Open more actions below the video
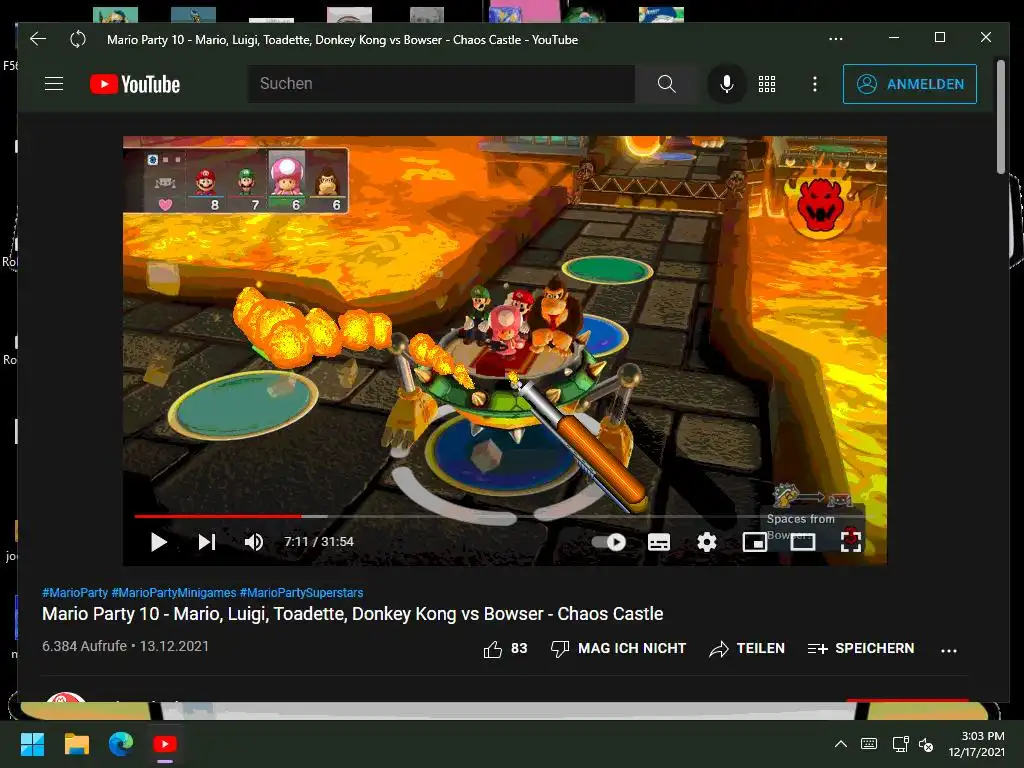The image size is (1024, 768). click(x=949, y=650)
